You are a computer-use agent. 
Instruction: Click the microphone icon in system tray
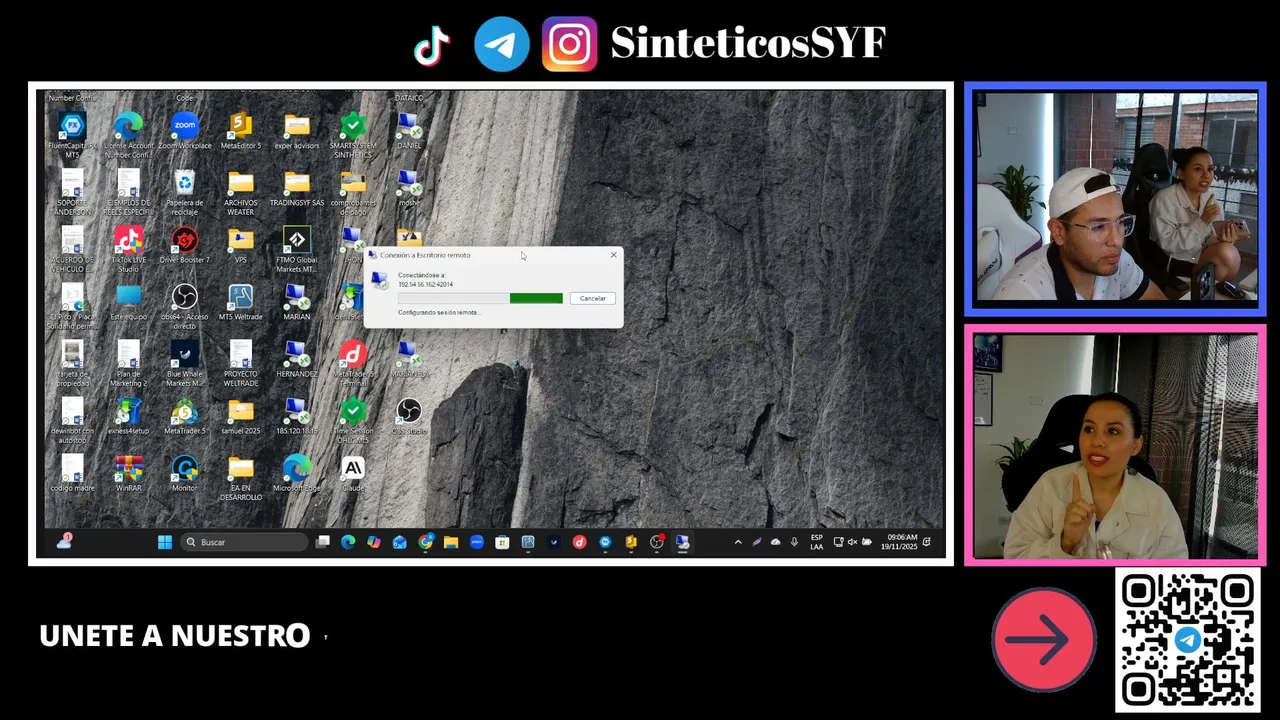point(794,542)
